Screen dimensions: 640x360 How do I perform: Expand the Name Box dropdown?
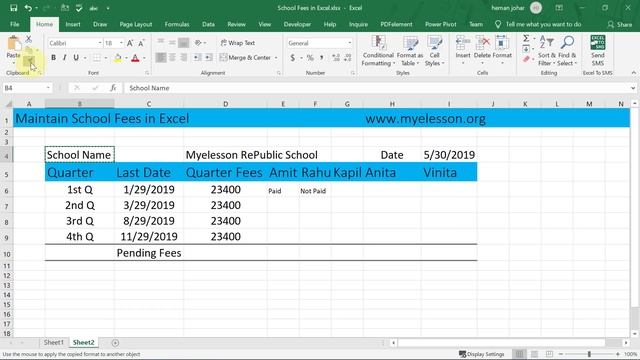48,88
